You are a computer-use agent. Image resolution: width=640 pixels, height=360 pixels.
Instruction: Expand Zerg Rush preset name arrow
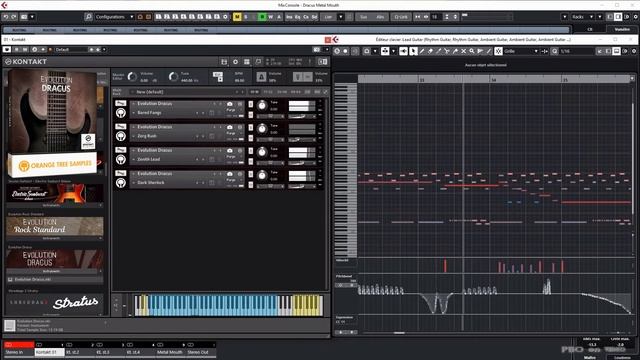pyautogui.click(x=133, y=136)
